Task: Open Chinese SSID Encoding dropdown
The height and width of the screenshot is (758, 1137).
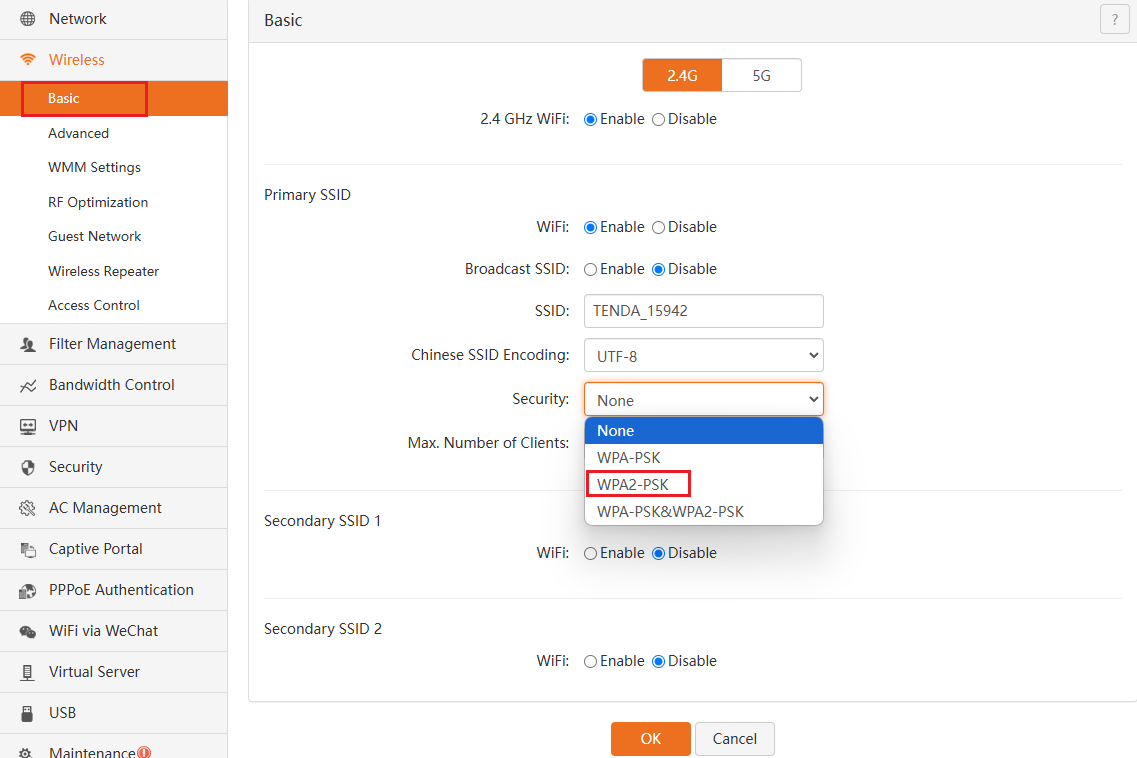Action: (x=703, y=355)
